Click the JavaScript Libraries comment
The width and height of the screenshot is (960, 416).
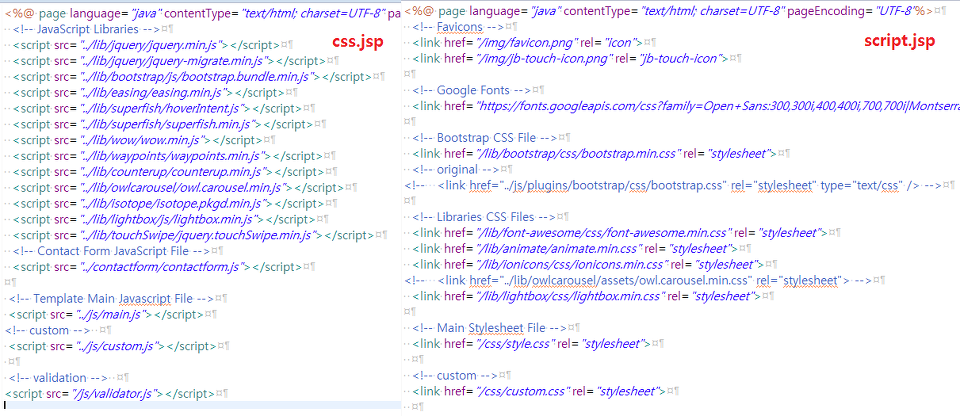(86, 29)
